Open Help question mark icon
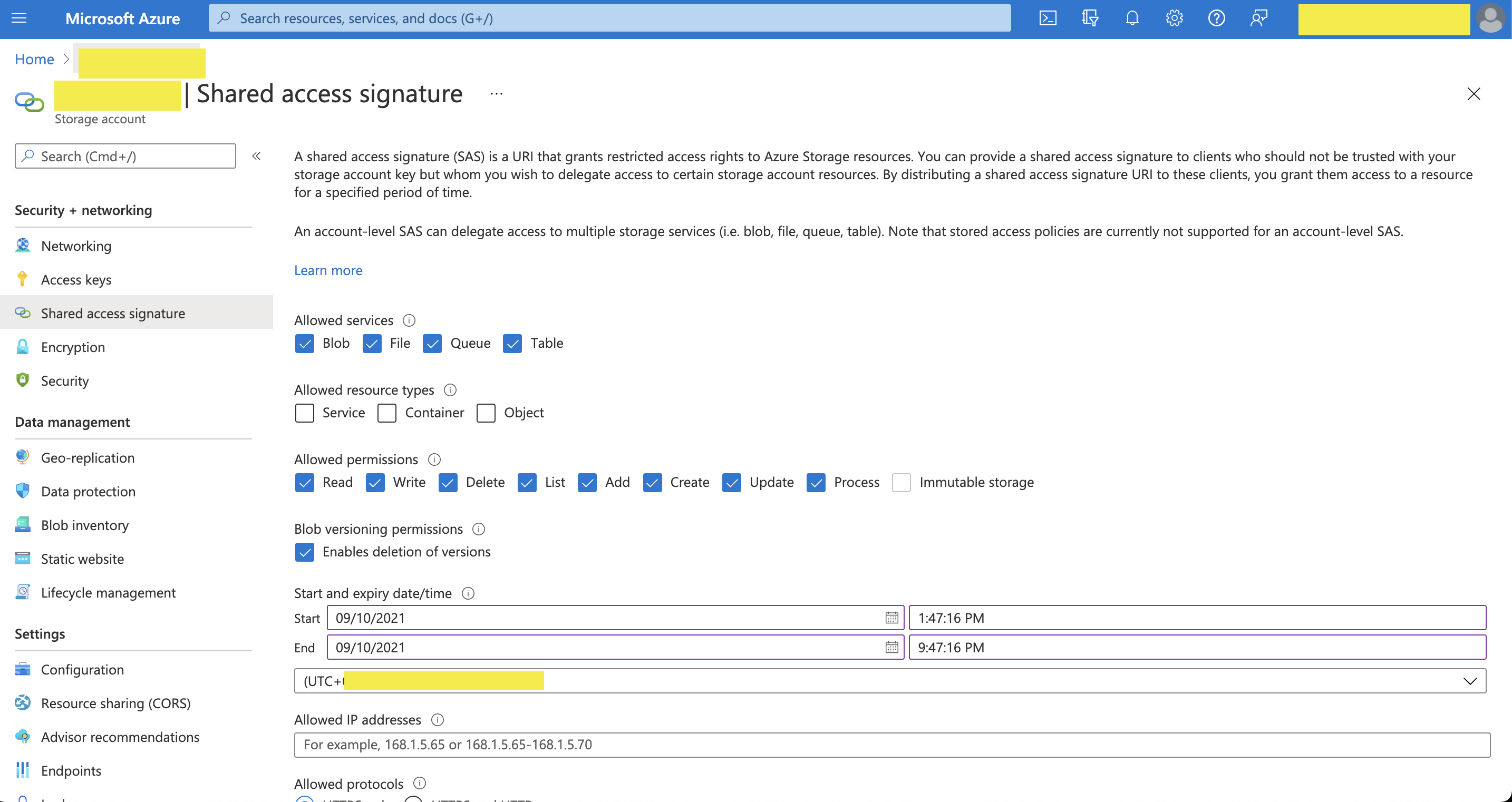Viewport: 1512px width, 802px height. click(x=1217, y=18)
